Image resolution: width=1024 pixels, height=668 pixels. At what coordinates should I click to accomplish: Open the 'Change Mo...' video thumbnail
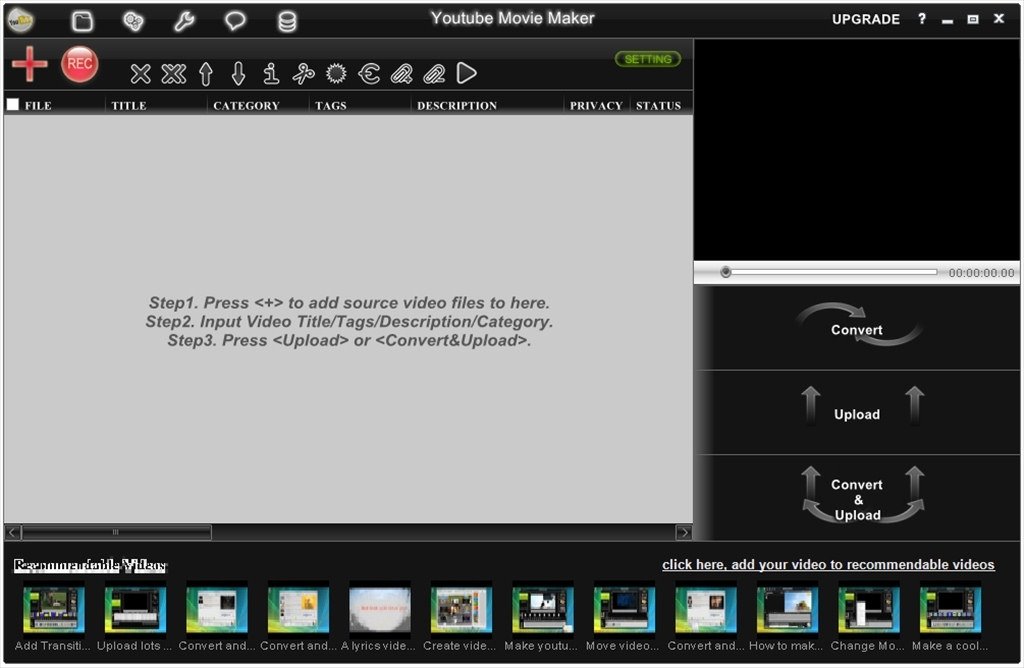coord(869,609)
